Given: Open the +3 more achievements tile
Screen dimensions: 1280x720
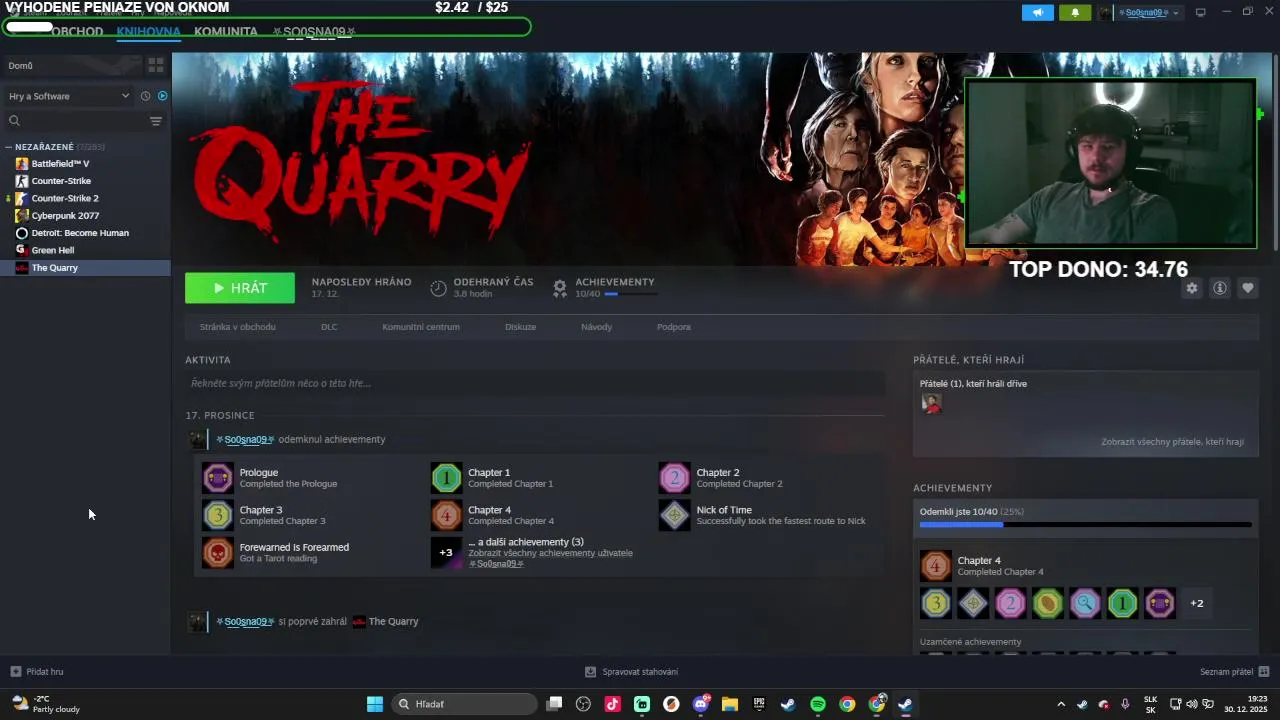Looking at the screenshot, I should click(x=447, y=552).
